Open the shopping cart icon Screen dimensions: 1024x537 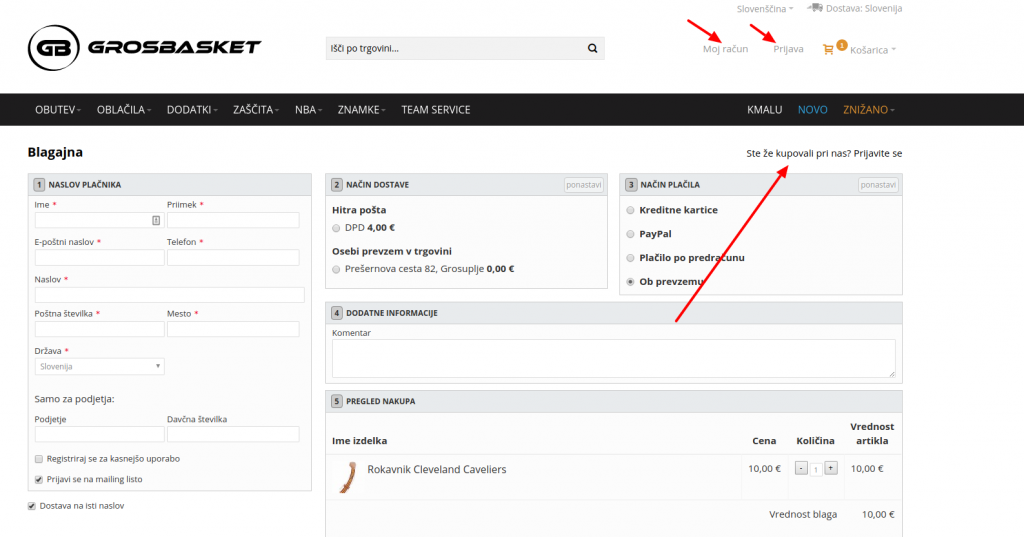(828, 49)
